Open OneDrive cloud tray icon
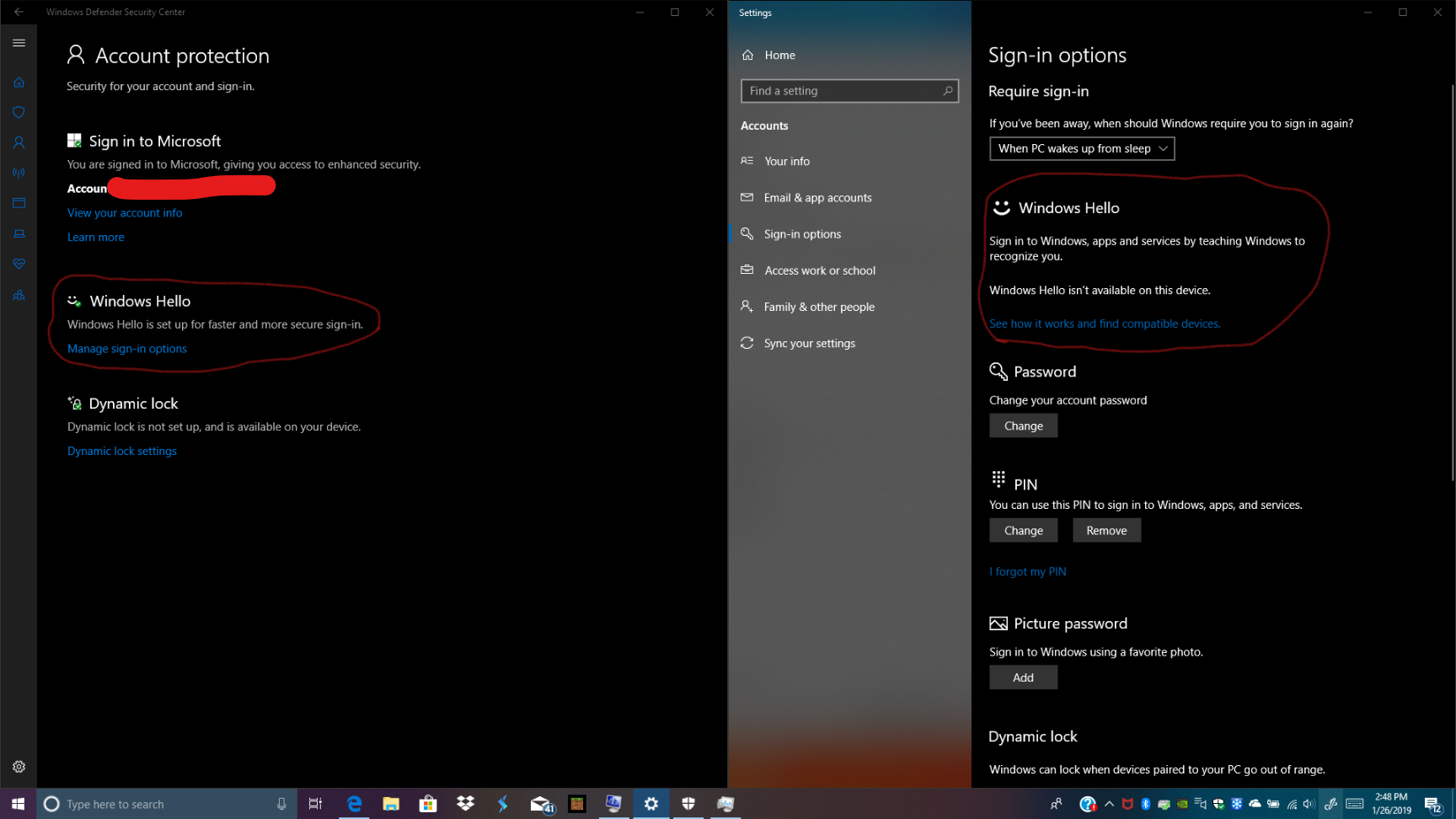The image size is (1456, 819). click(x=1255, y=804)
